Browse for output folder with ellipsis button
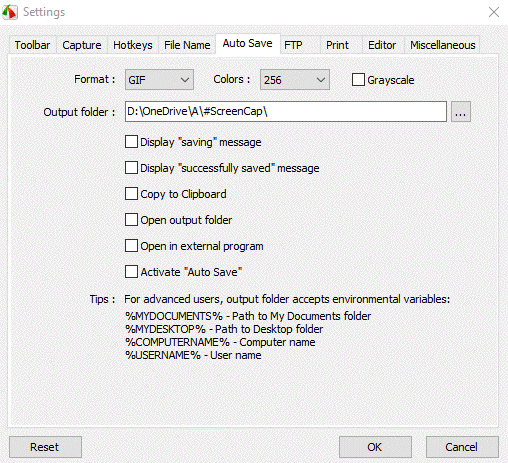The image size is (508, 463). [461, 112]
